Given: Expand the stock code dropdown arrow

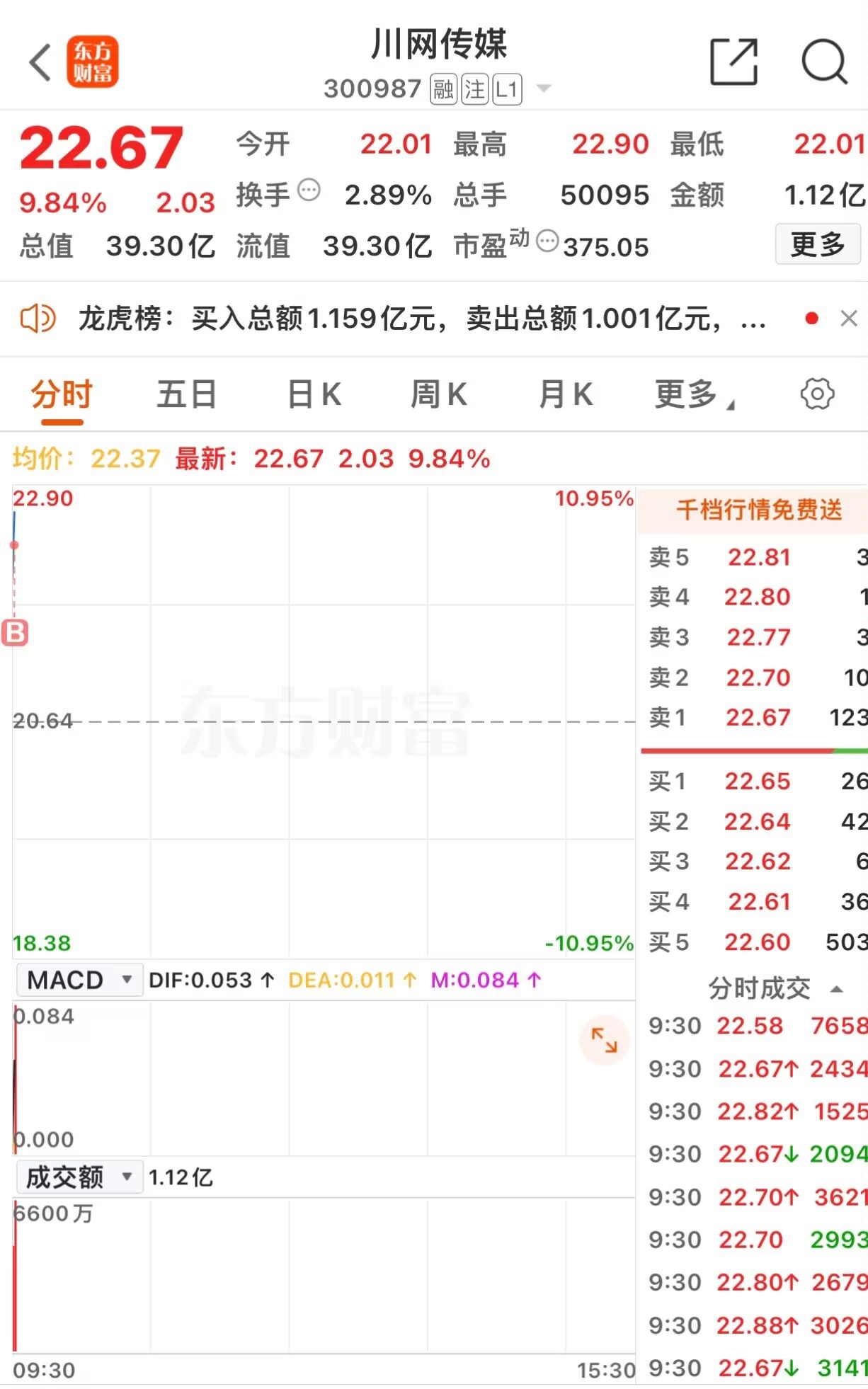Looking at the screenshot, I should point(544,88).
